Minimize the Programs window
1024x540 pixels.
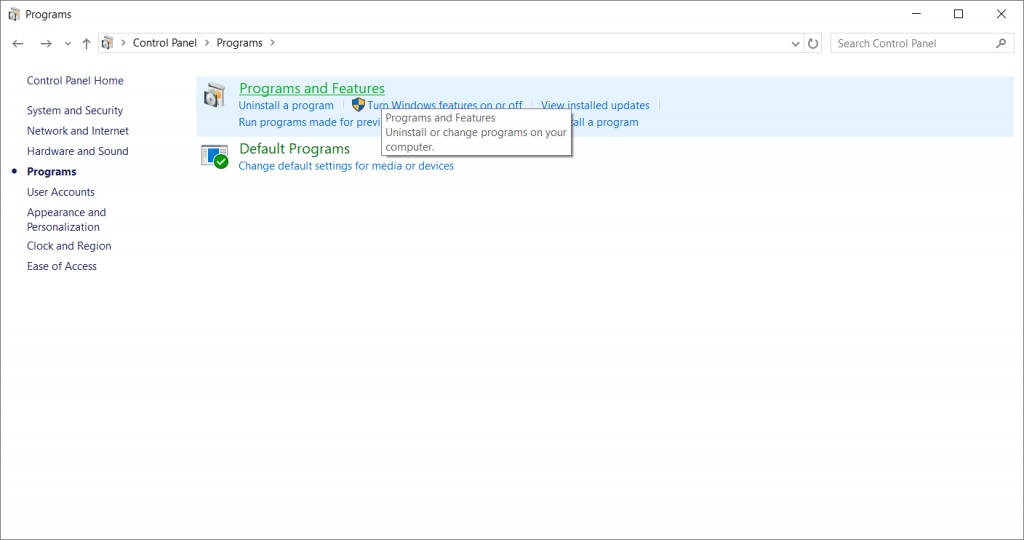point(916,14)
